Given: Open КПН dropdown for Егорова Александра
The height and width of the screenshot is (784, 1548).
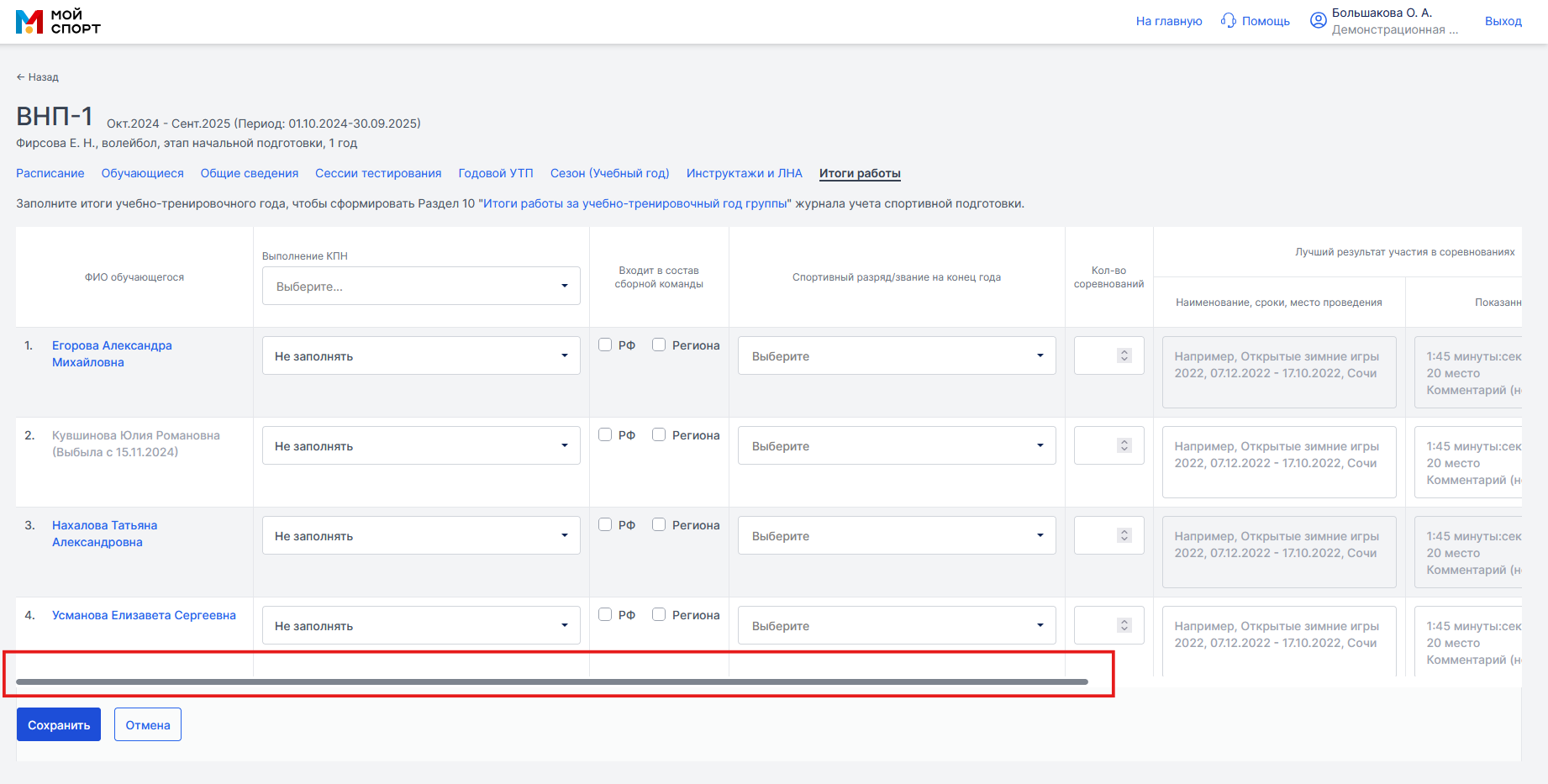Looking at the screenshot, I should point(421,355).
